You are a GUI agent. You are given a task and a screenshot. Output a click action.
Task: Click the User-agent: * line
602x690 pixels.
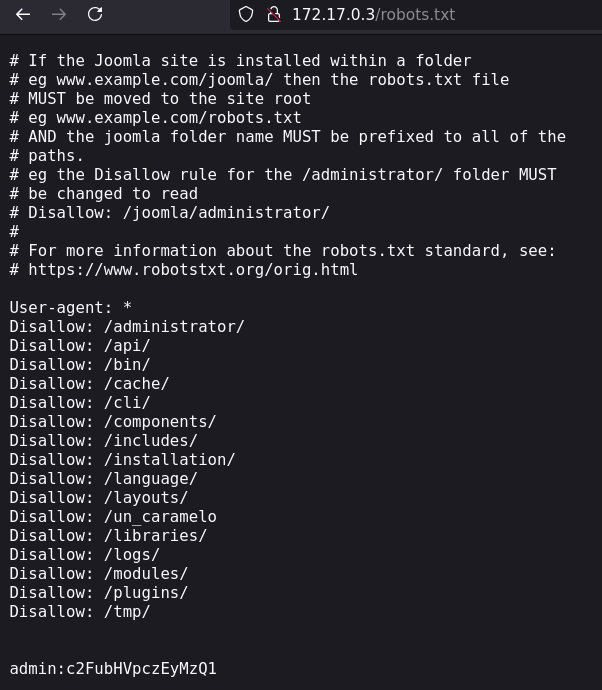(x=70, y=307)
